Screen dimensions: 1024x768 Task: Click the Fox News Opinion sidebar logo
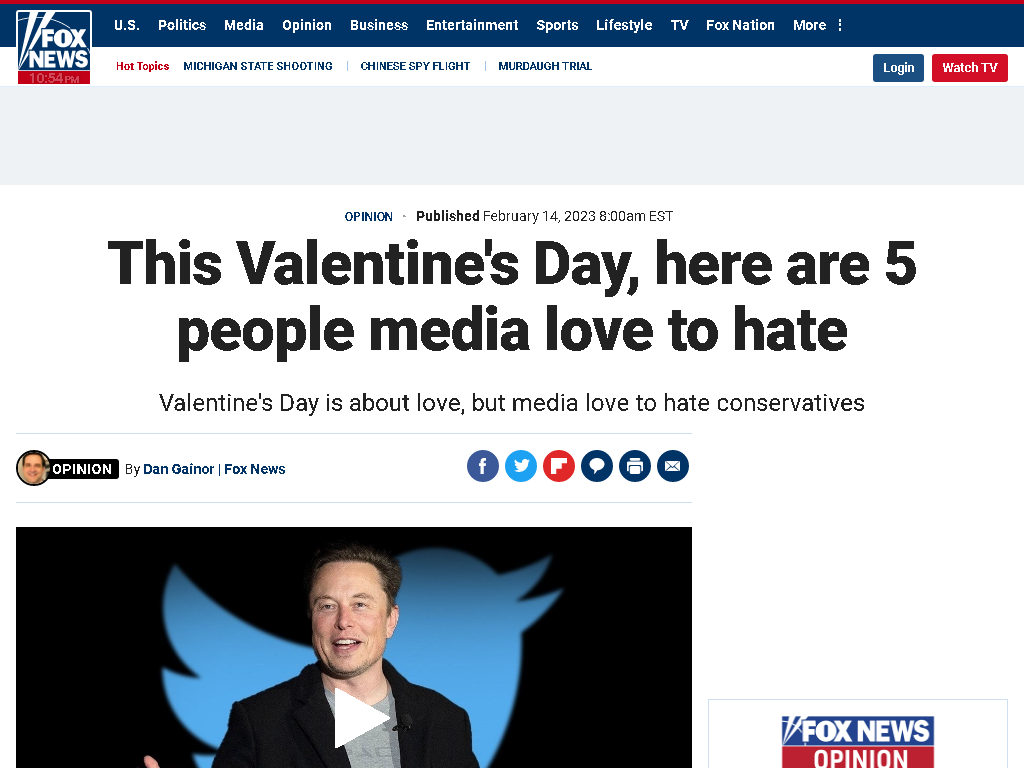(x=857, y=742)
